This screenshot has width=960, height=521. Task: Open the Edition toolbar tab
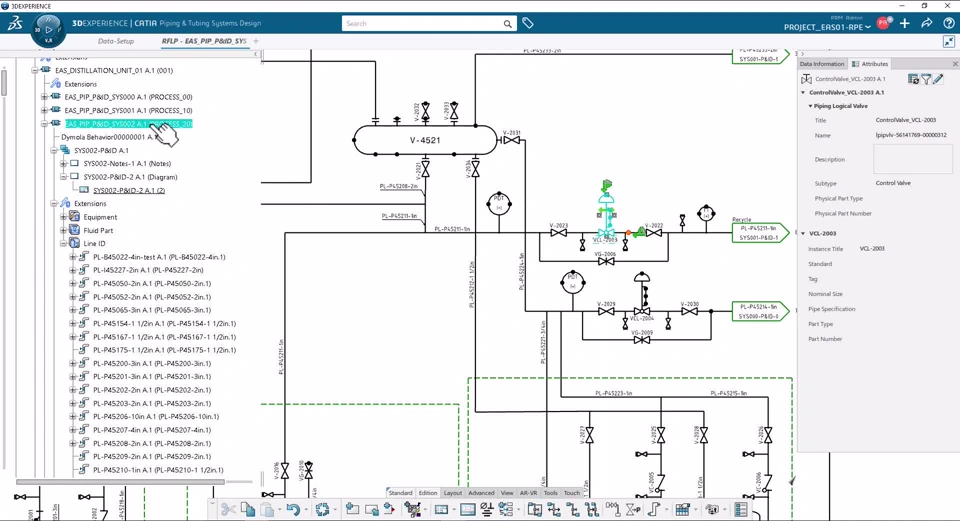428,493
